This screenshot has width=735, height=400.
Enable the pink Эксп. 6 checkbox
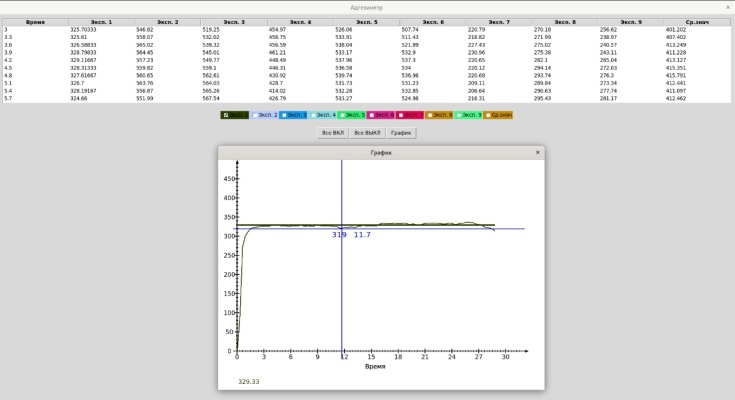371,116
